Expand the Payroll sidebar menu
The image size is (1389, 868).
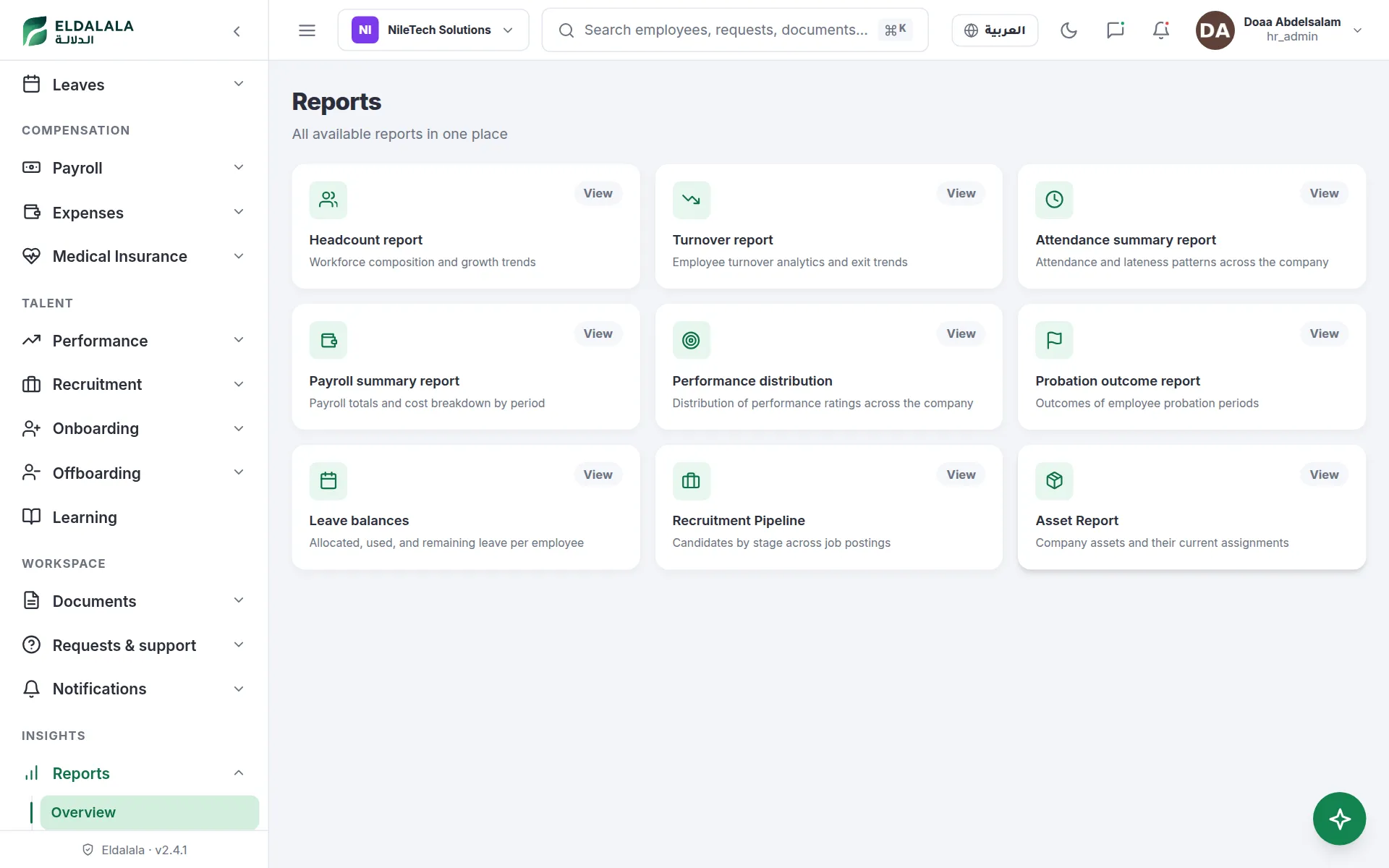click(x=134, y=168)
